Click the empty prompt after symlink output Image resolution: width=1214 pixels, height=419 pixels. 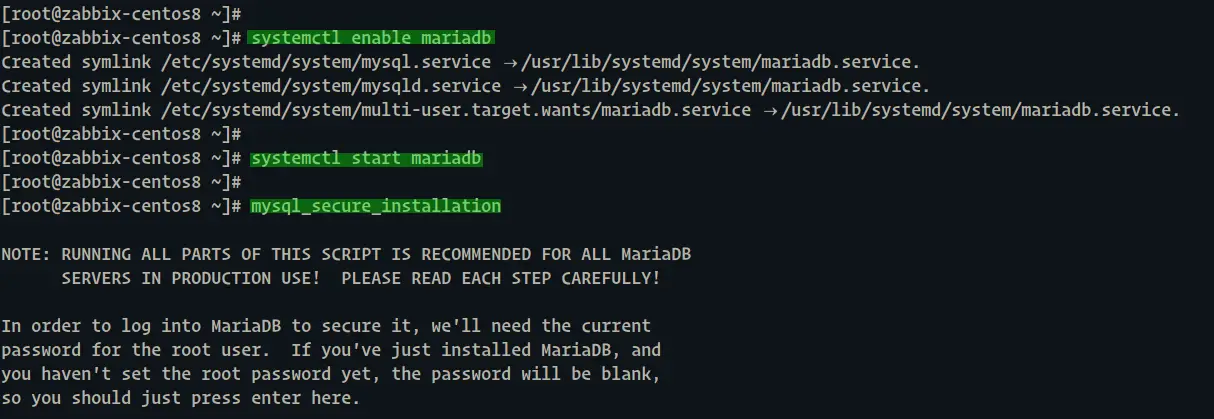(121, 134)
